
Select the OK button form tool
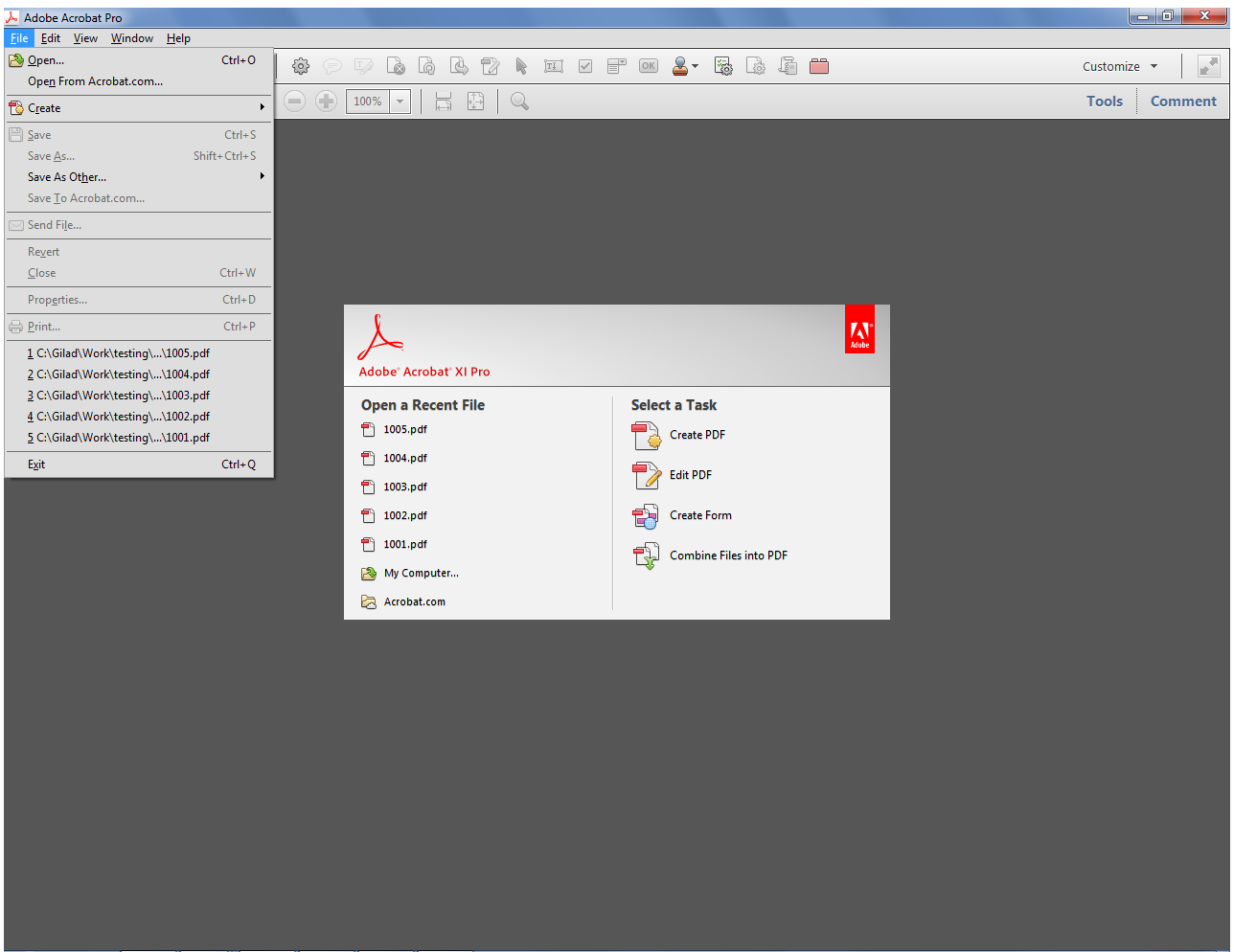tap(649, 66)
